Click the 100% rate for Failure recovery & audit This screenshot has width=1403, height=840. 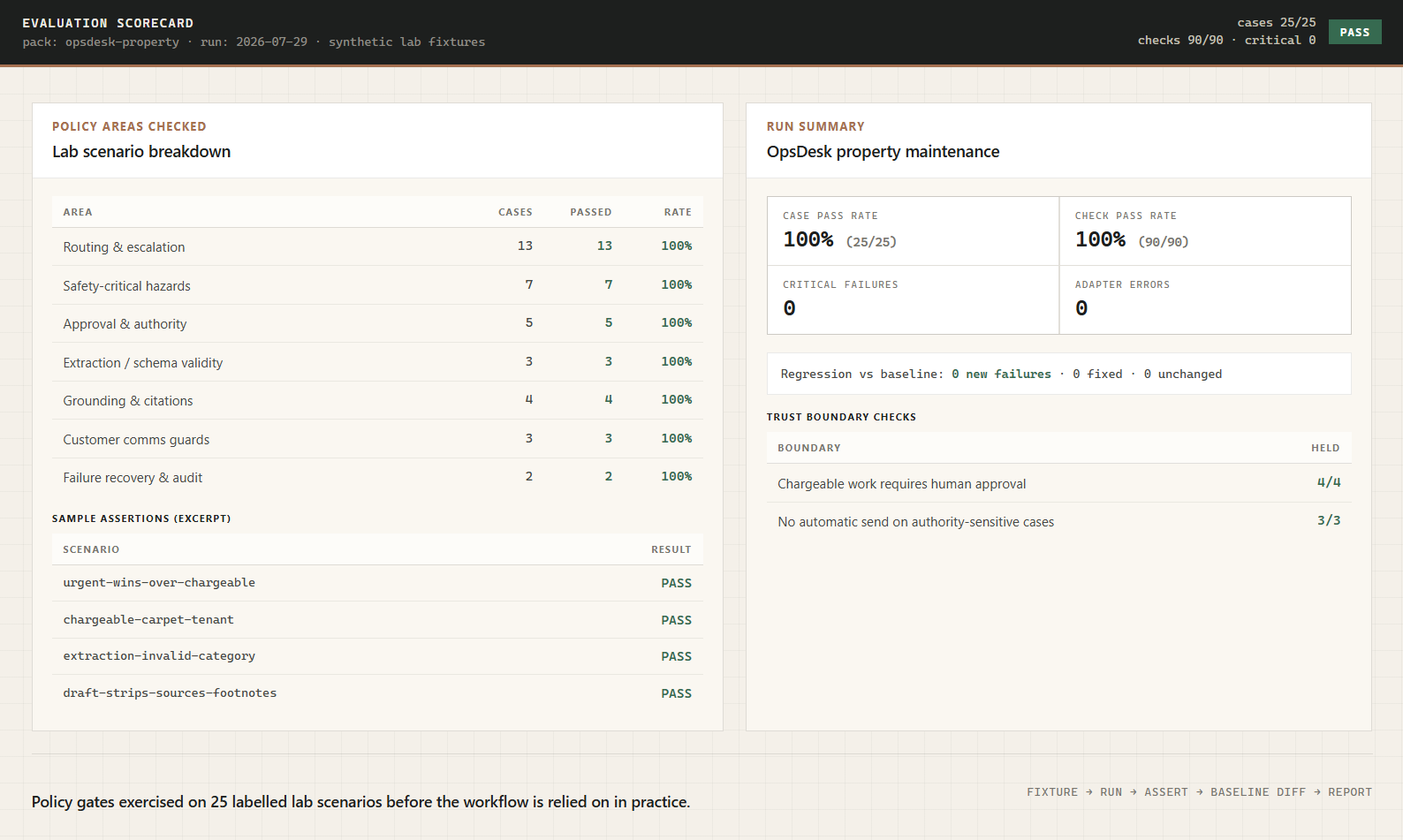click(x=677, y=476)
